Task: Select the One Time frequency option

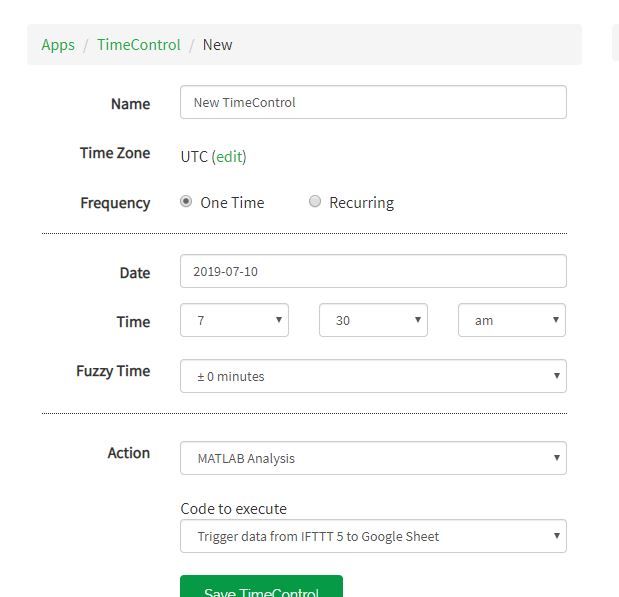Action: [x=186, y=201]
